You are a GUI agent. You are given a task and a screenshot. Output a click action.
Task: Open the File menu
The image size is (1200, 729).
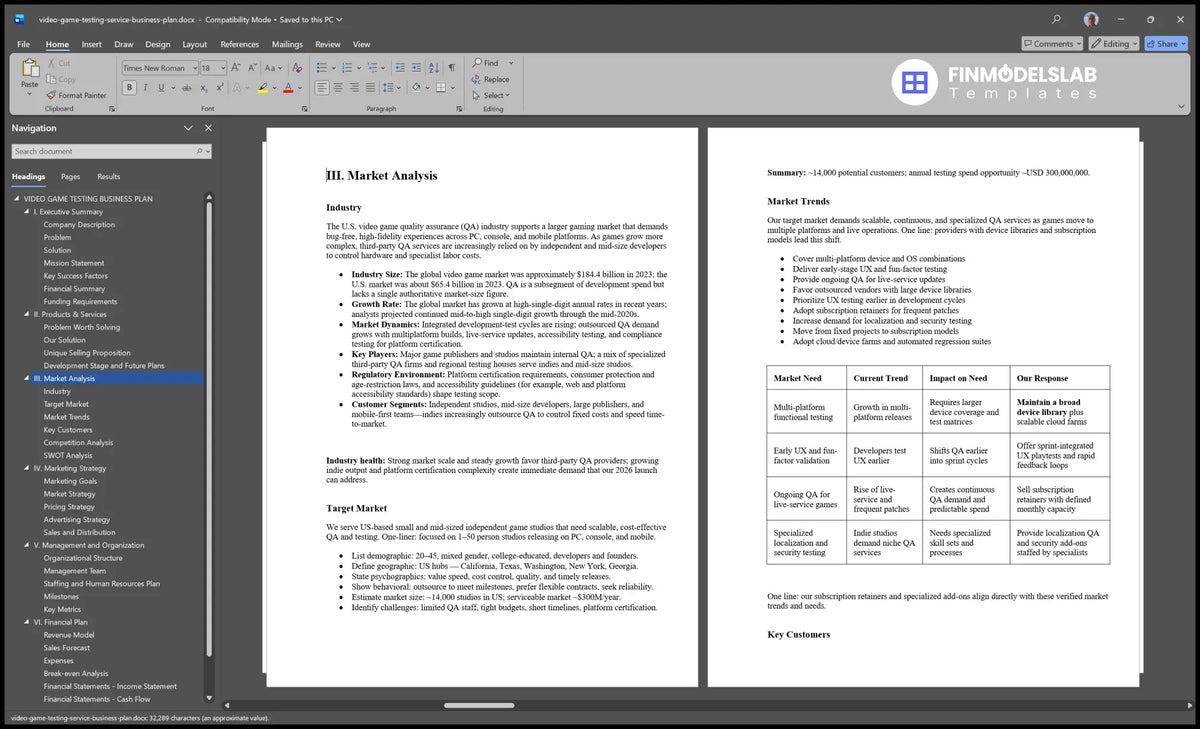pos(23,44)
